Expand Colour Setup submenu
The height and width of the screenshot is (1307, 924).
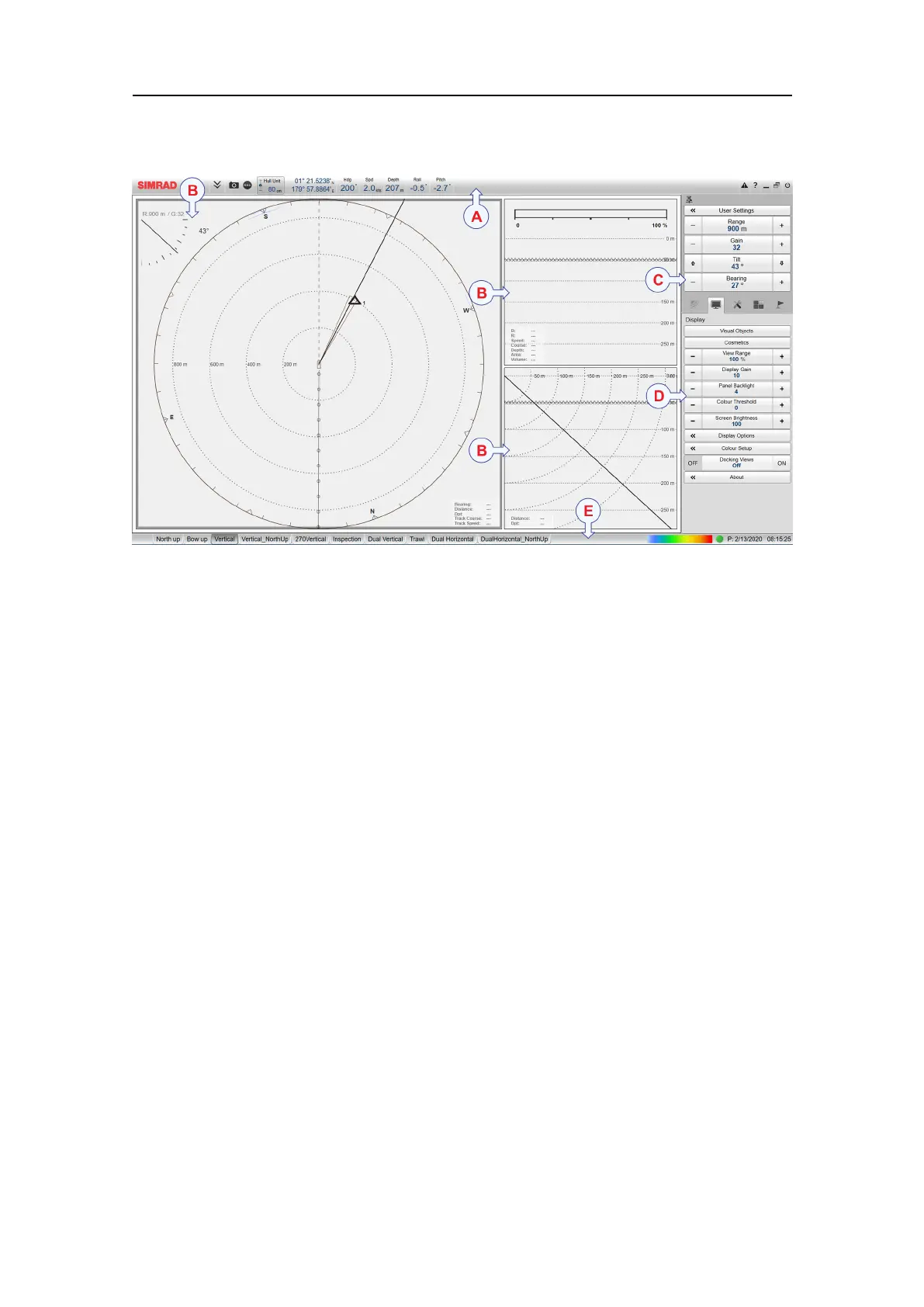tap(737, 449)
